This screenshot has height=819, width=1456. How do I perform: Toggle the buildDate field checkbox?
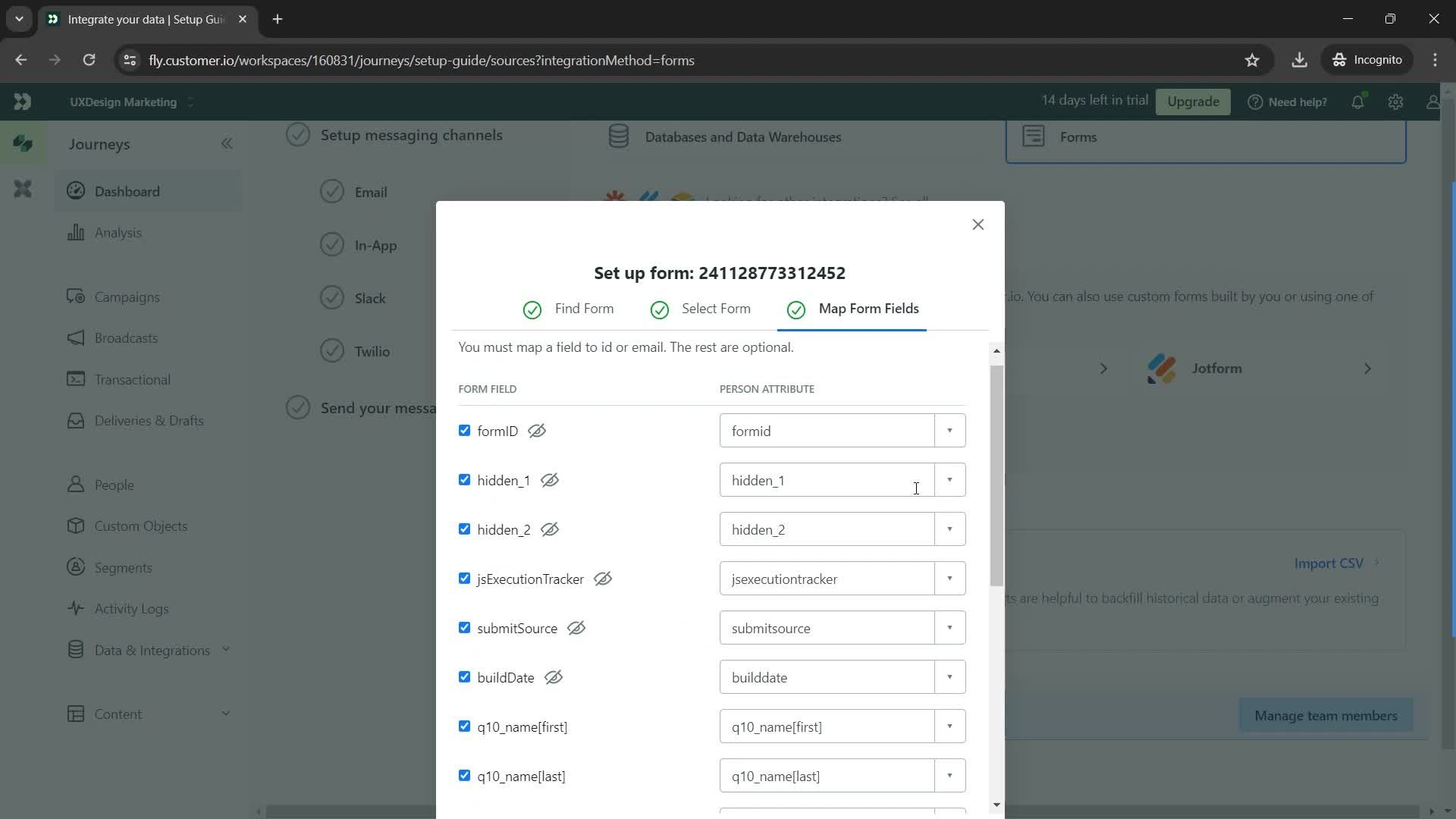pos(463,677)
